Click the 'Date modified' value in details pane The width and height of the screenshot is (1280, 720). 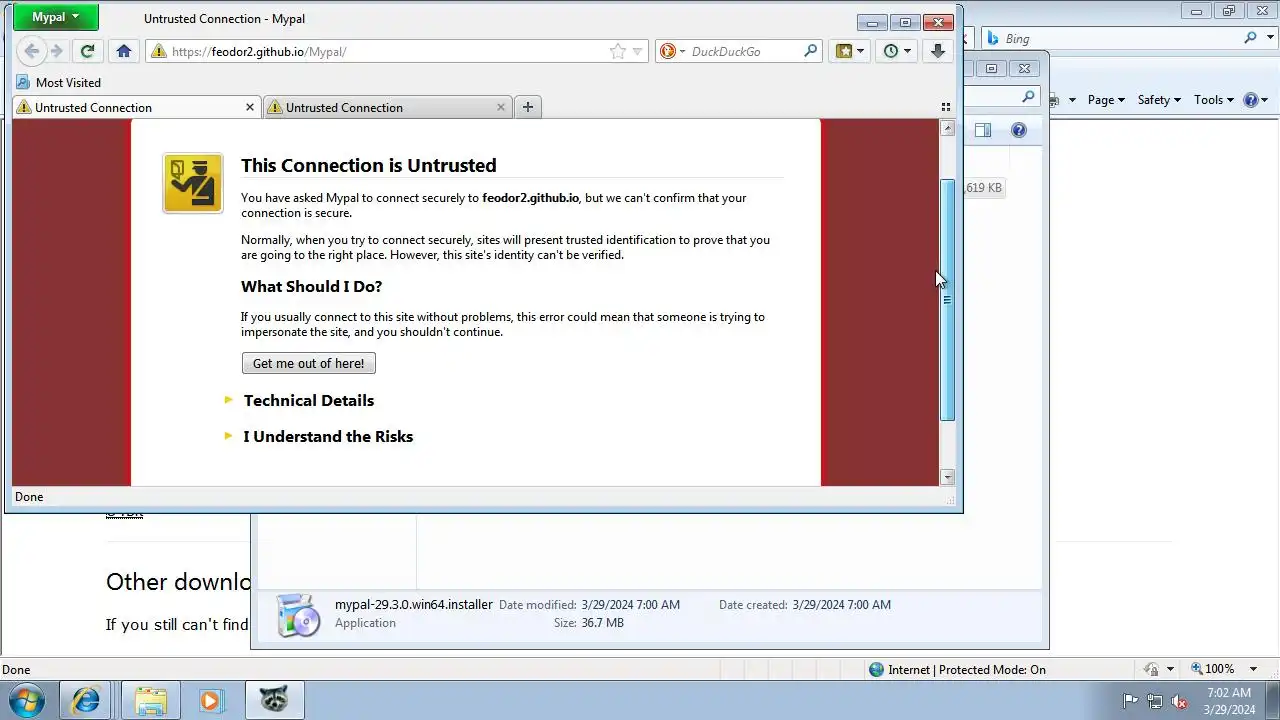click(630, 604)
